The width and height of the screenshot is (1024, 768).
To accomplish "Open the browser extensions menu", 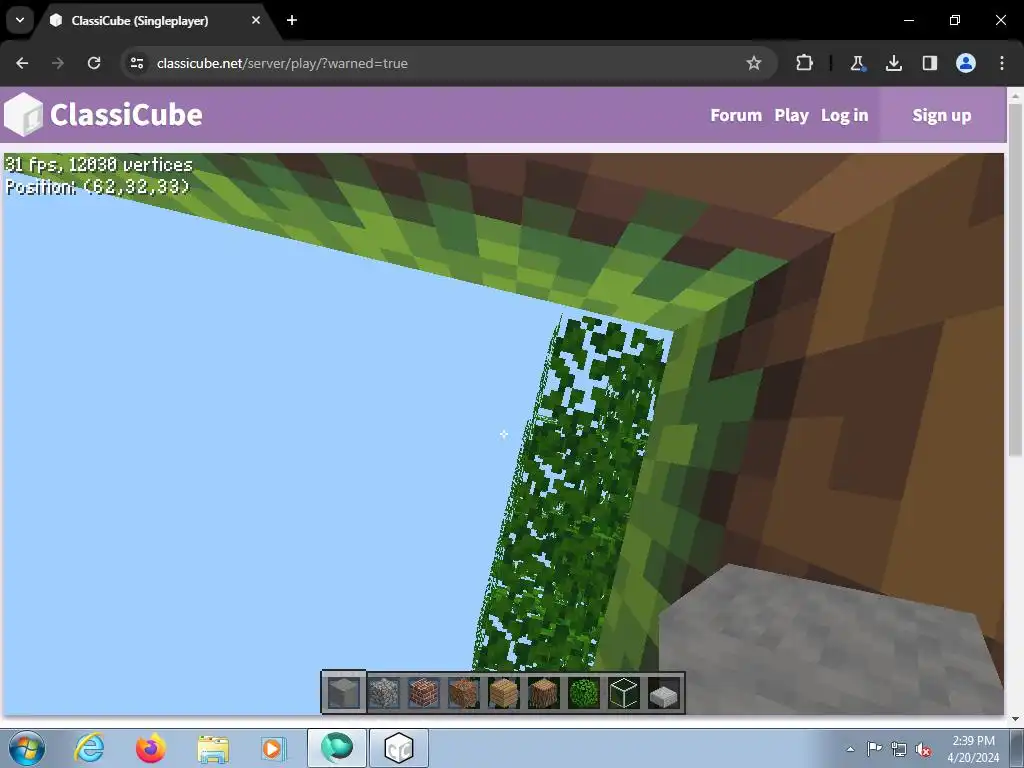I will [x=805, y=63].
